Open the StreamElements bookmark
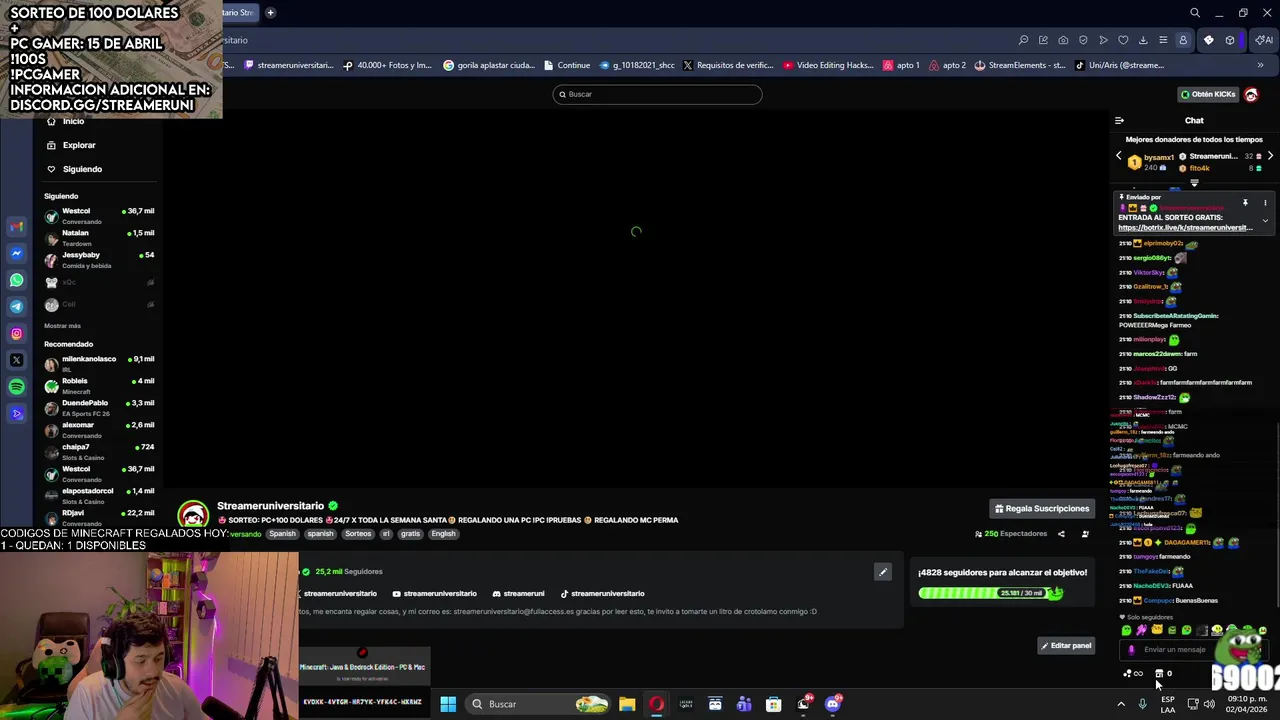Viewport: 1280px width, 720px height. tap(1021, 65)
